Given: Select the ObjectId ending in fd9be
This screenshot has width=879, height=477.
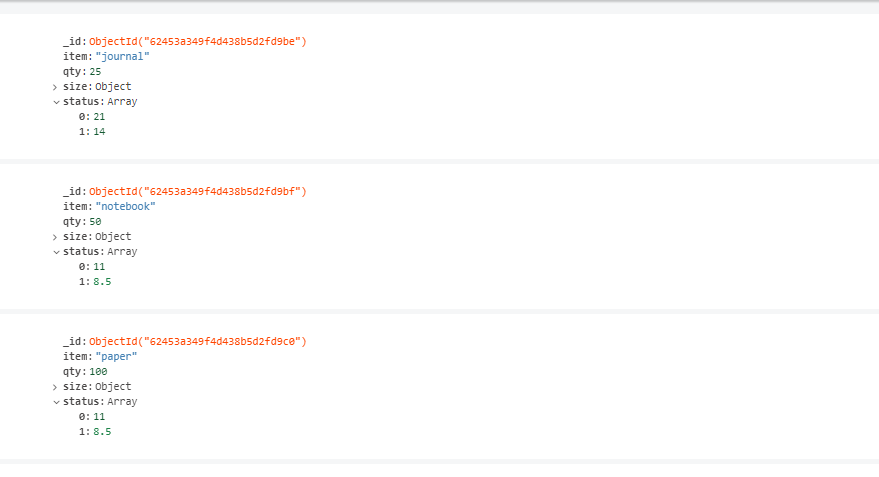Looking at the screenshot, I should click(x=198, y=41).
